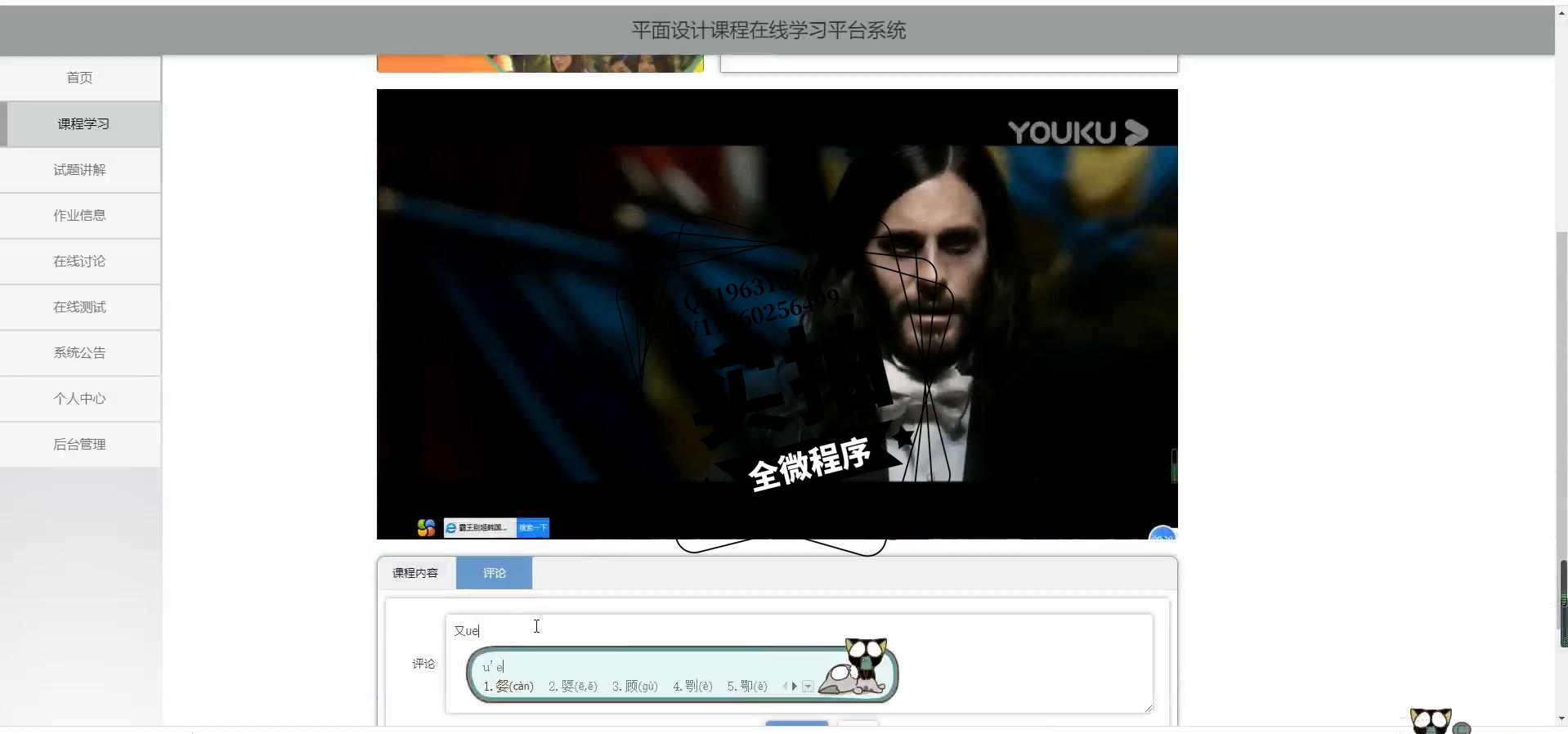This screenshot has width=1568, height=734.
Task: Choose IME candidate 1 粲(càn)
Action: 508,686
